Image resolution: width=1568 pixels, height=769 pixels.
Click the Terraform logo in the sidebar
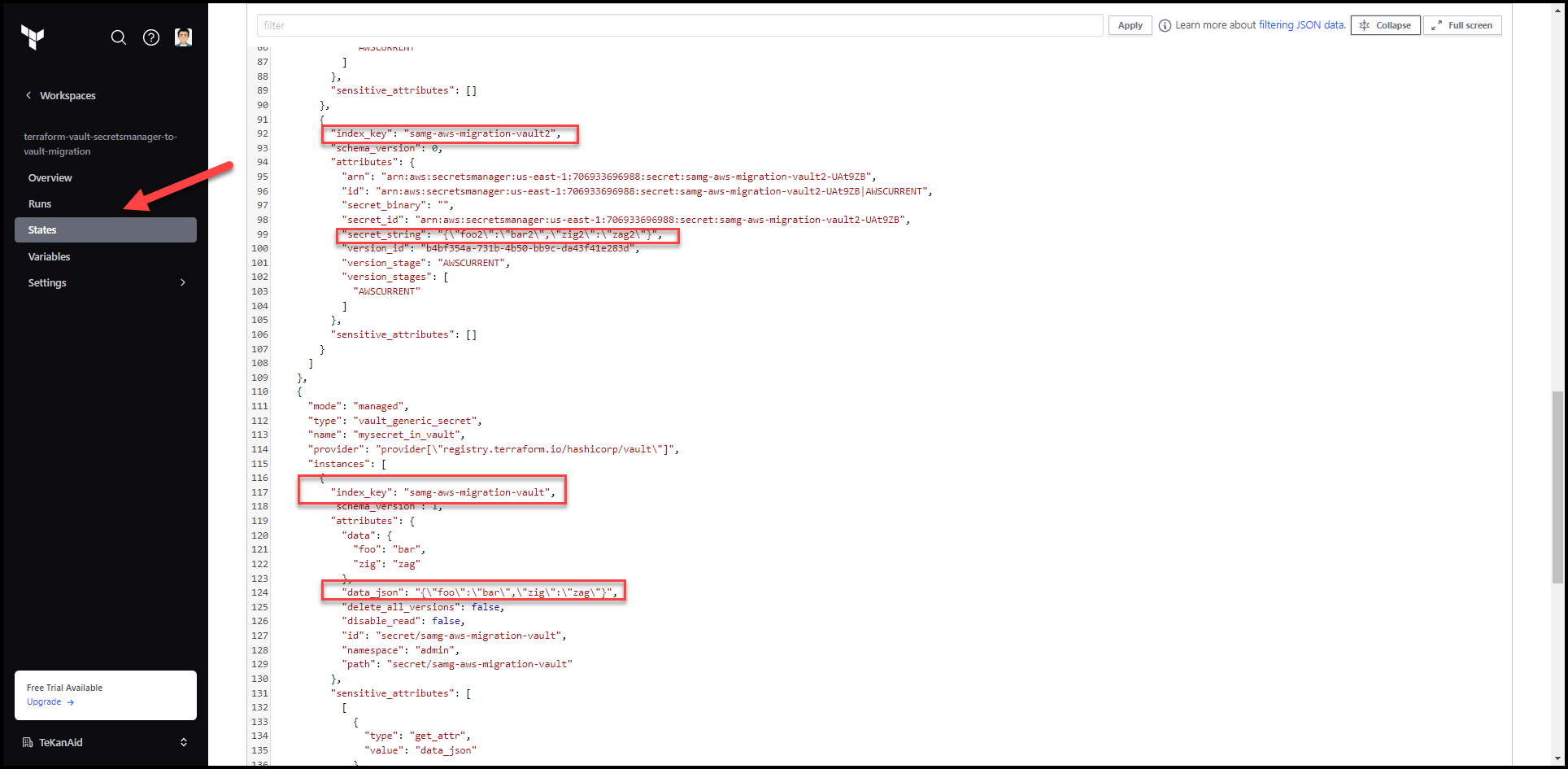(33, 37)
